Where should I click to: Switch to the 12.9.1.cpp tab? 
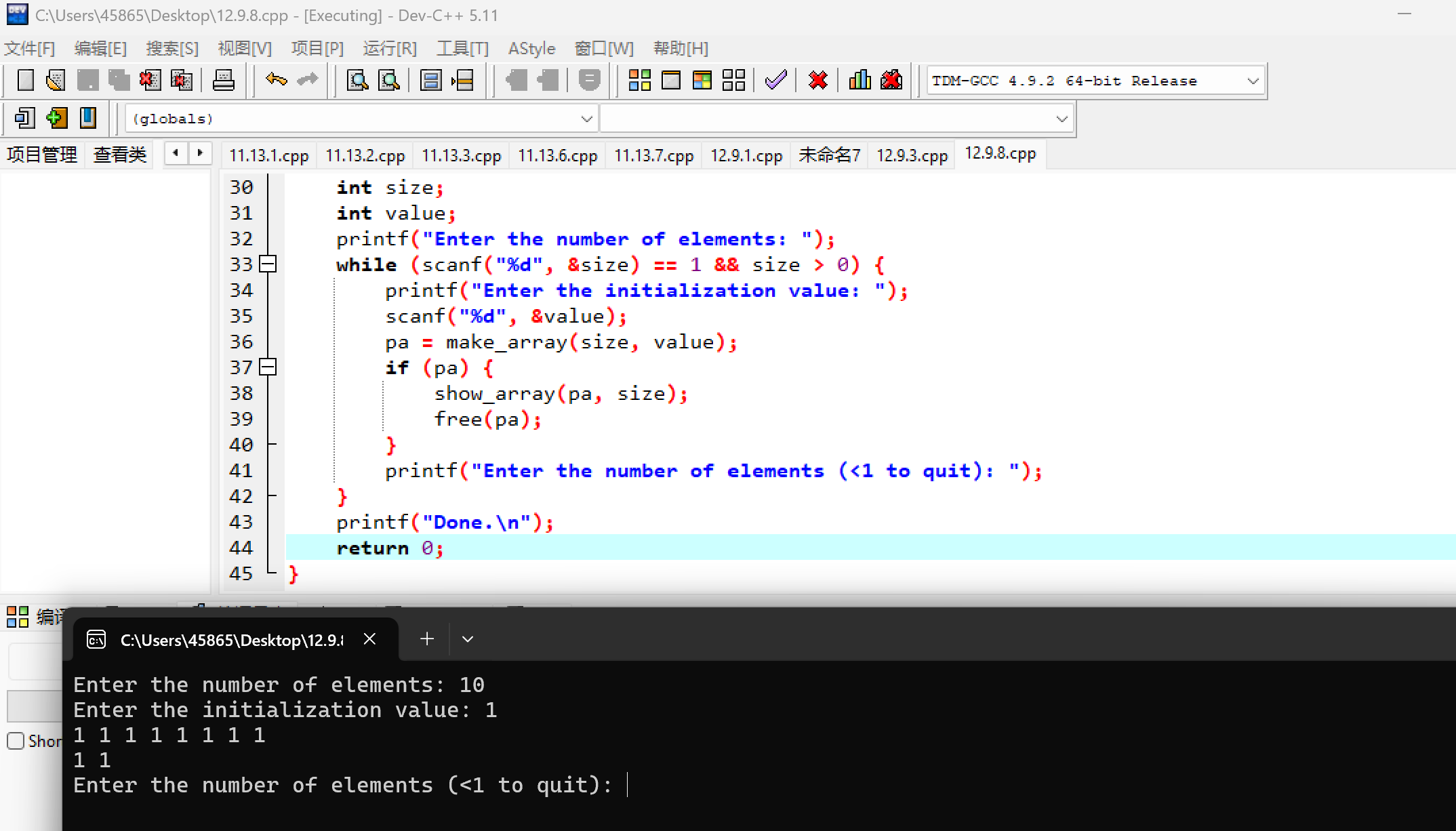(746, 155)
